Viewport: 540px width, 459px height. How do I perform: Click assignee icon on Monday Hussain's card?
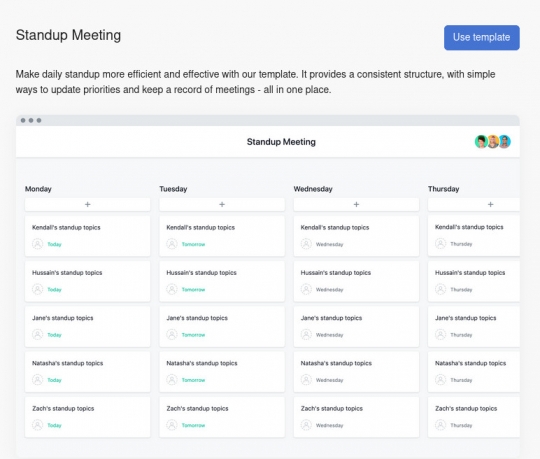coord(38,289)
